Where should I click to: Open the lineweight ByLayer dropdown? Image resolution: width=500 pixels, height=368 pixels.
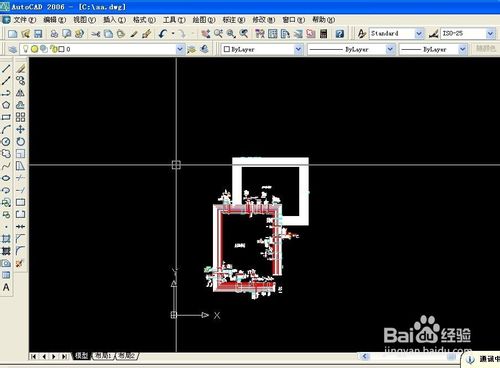coord(462,49)
